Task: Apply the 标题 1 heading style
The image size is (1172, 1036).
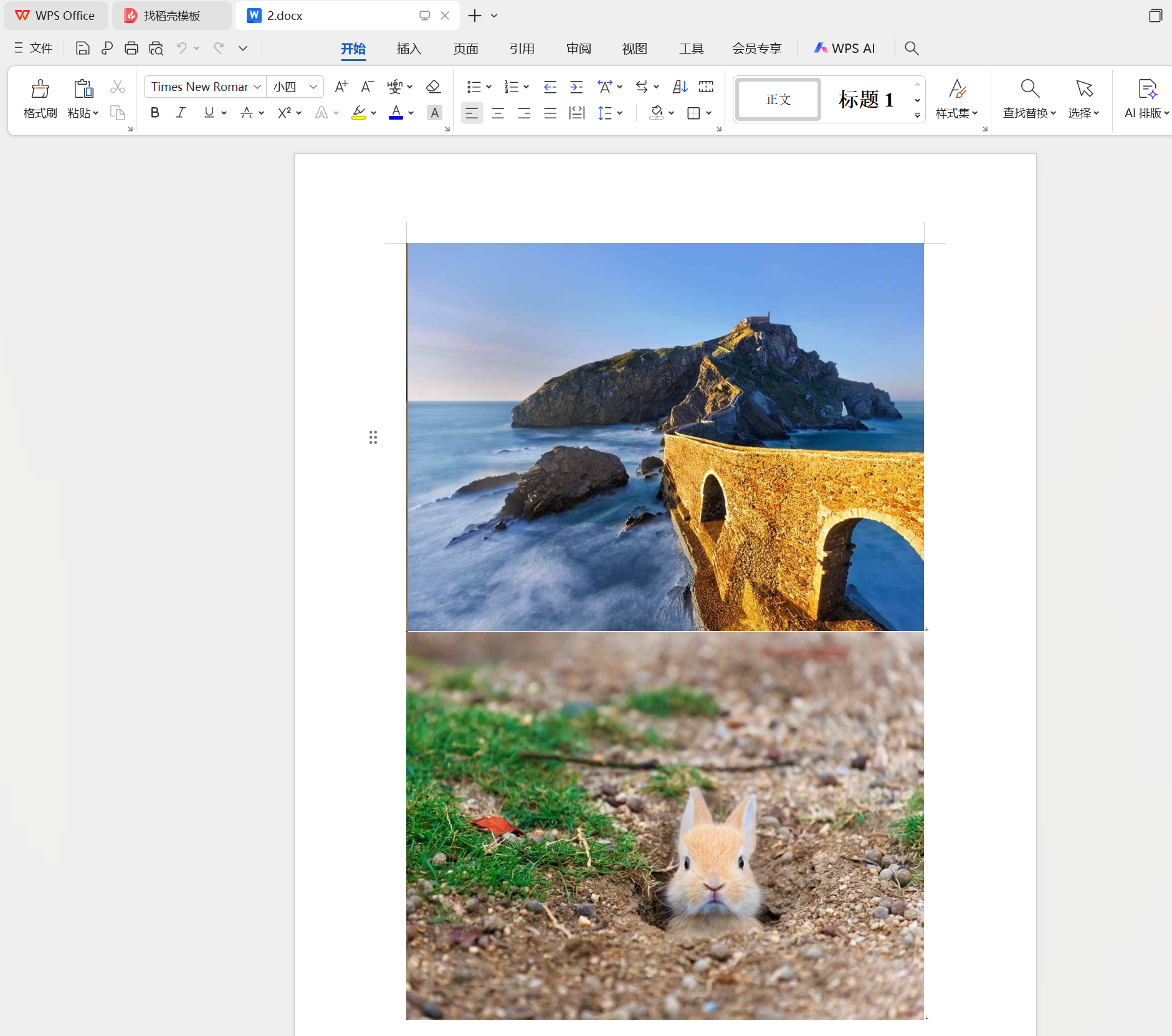Action: coord(865,99)
